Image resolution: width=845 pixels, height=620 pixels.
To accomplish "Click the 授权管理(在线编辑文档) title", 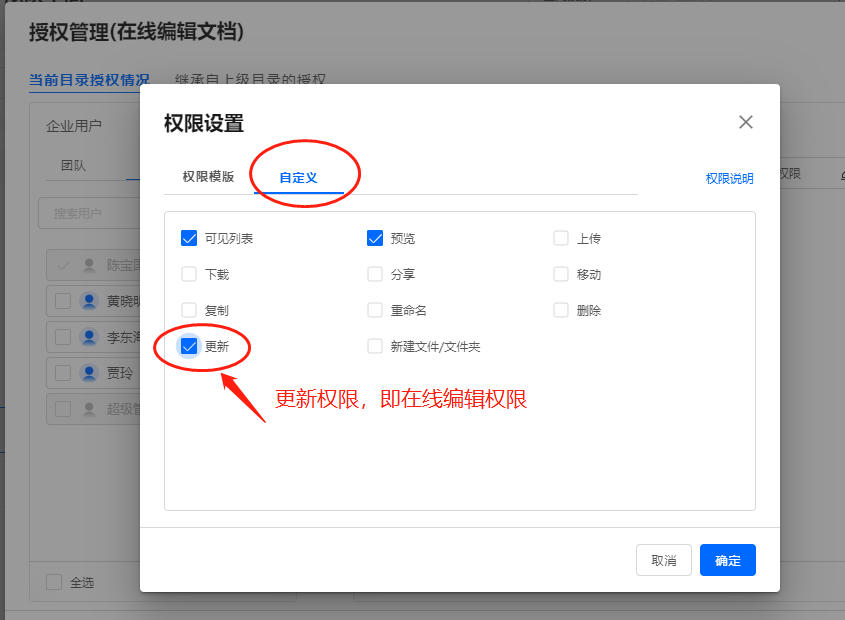I will pos(136,32).
